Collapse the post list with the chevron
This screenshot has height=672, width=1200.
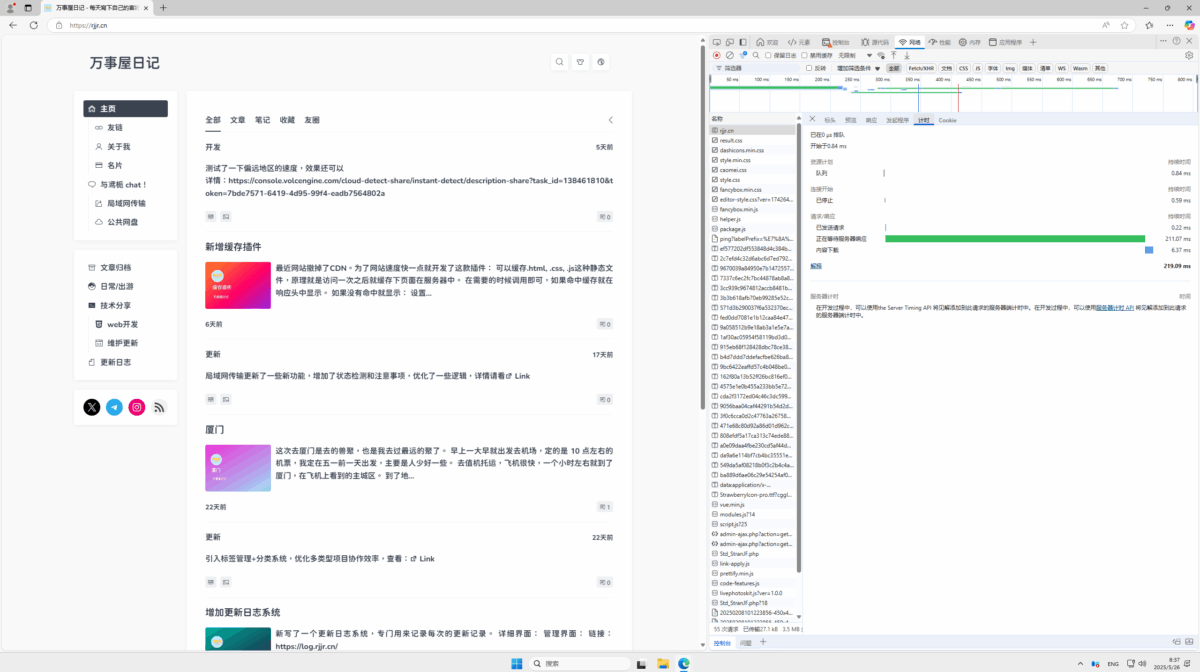pos(611,120)
